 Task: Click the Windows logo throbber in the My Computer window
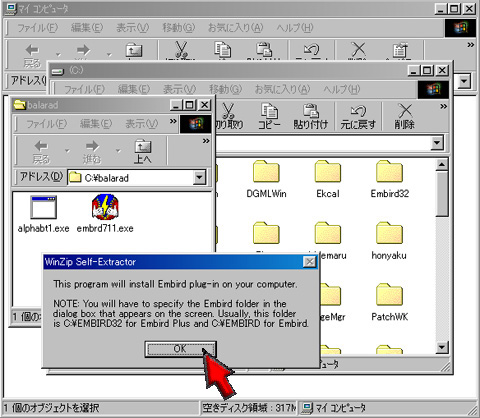point(460,28)
